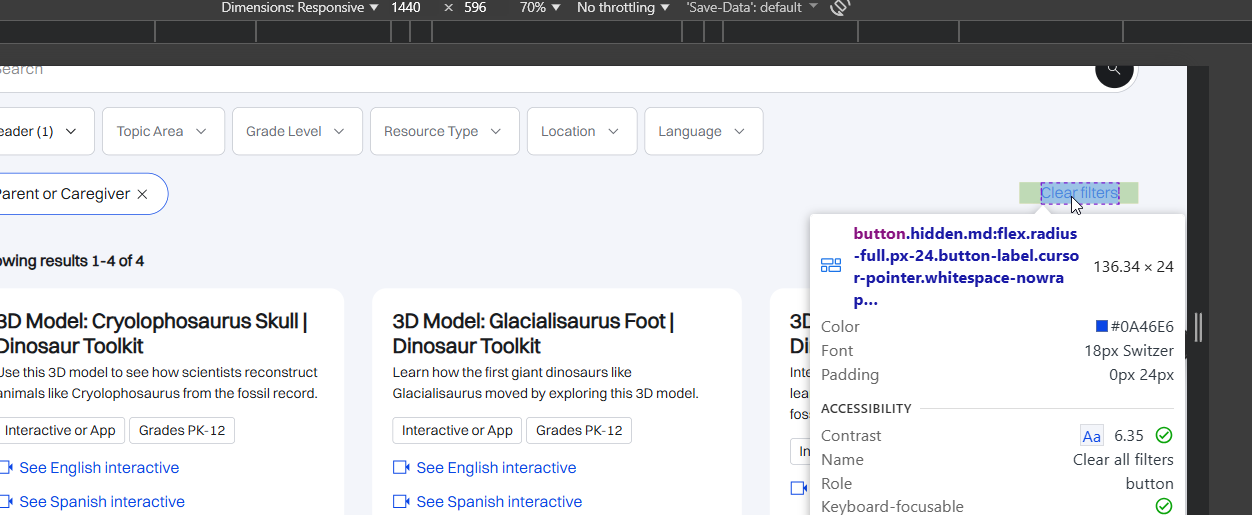Click the Aa contrast icon in tooltip
The image size is (1252, 515).
tap(1091, 436)
